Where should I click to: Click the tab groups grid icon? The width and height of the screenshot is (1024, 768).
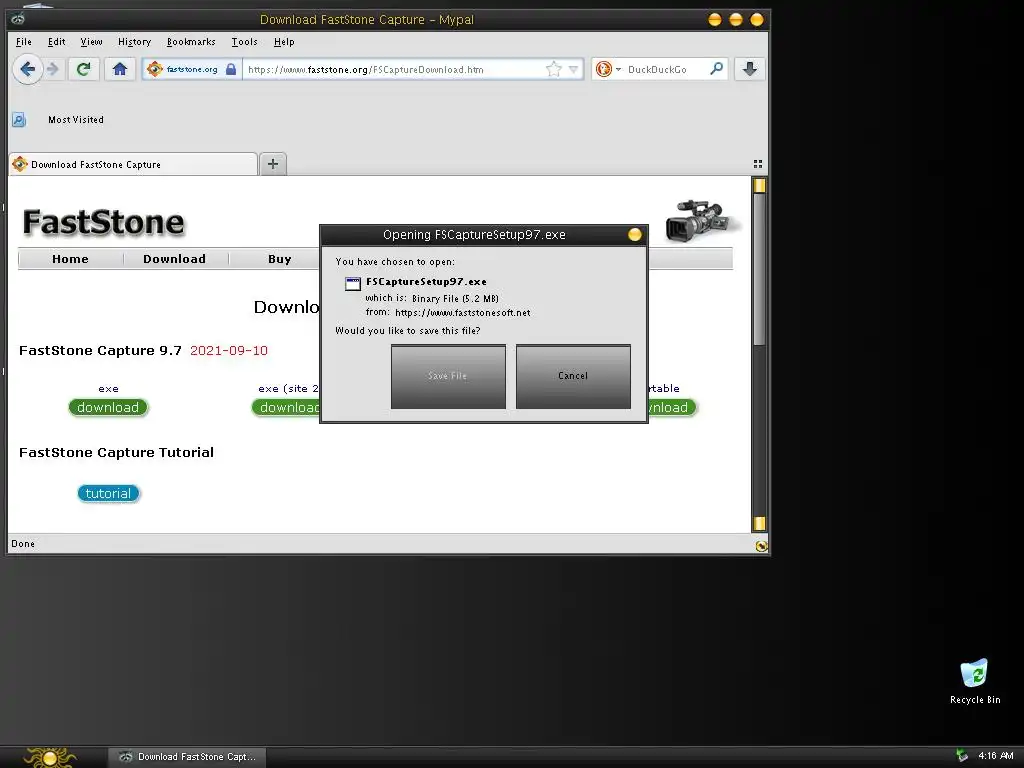pyautogui.click(x=758, y=164)
